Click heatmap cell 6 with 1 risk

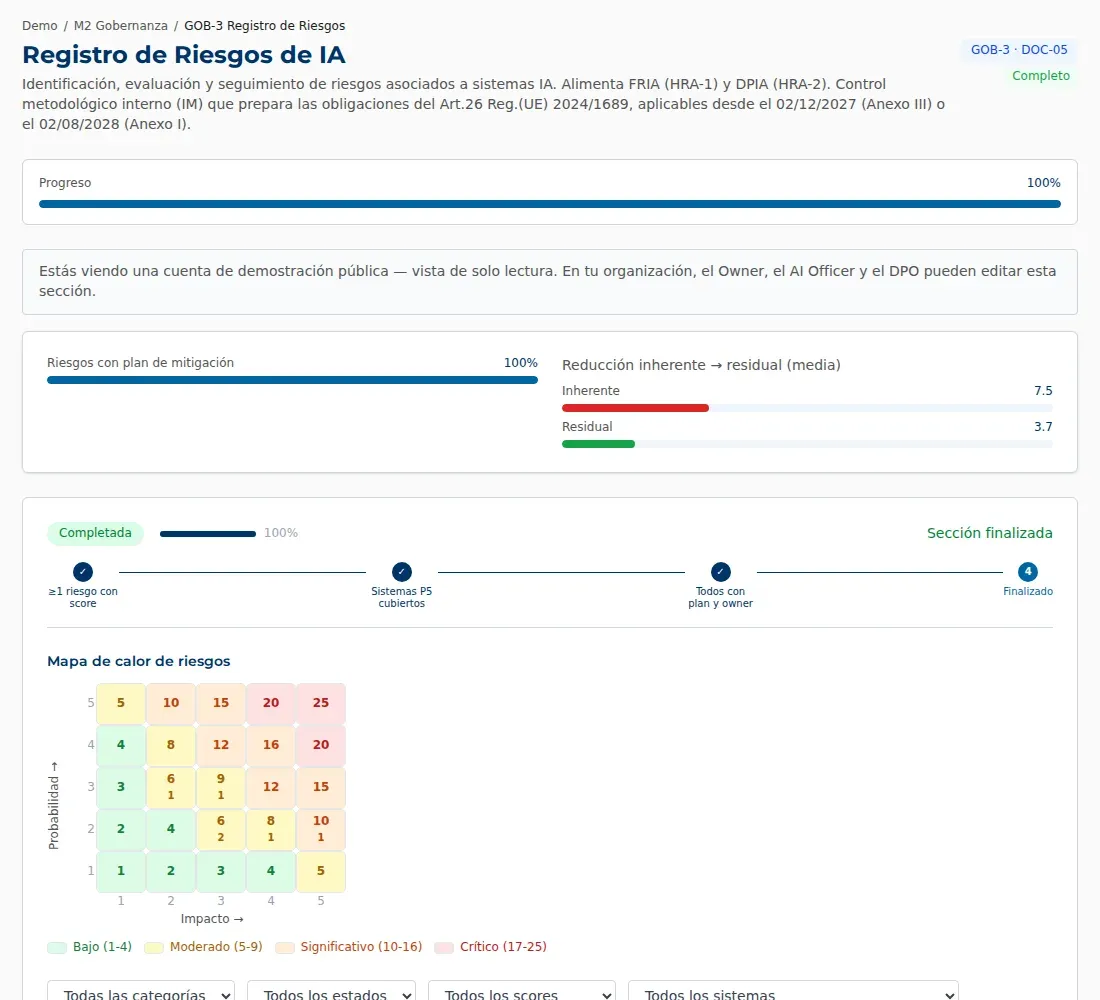(x=170, y=787)
